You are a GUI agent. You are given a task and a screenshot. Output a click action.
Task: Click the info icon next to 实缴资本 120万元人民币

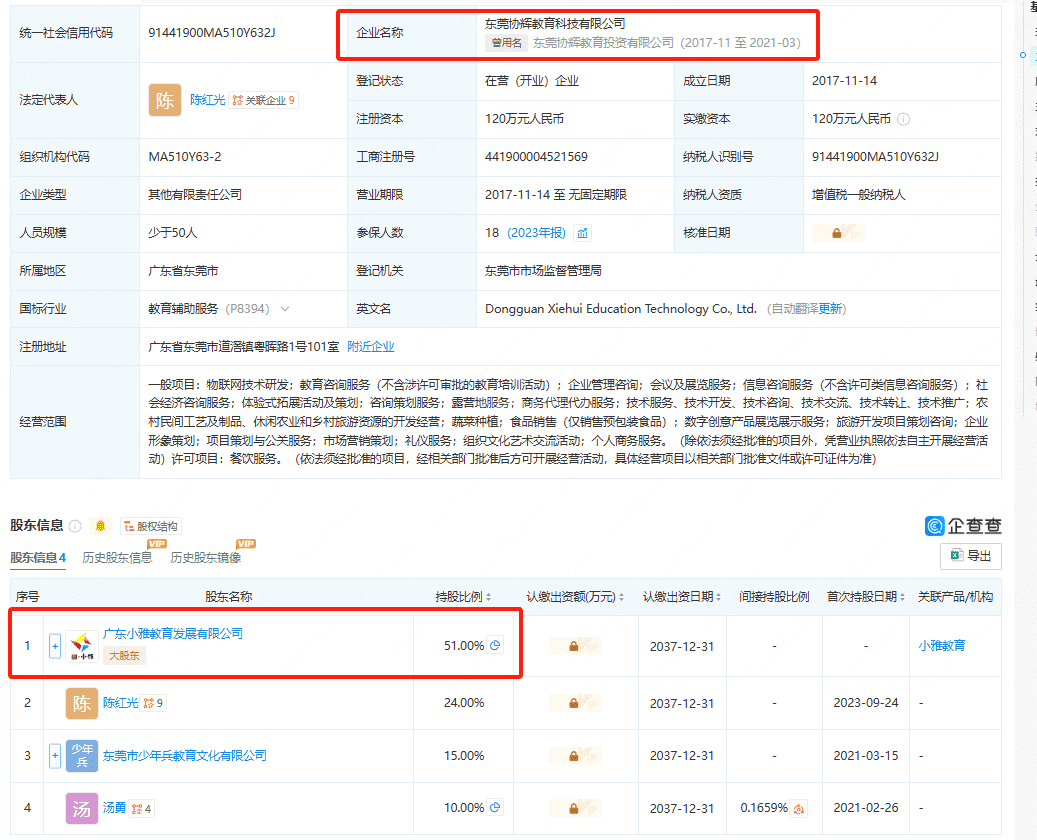tap(903, 119)
